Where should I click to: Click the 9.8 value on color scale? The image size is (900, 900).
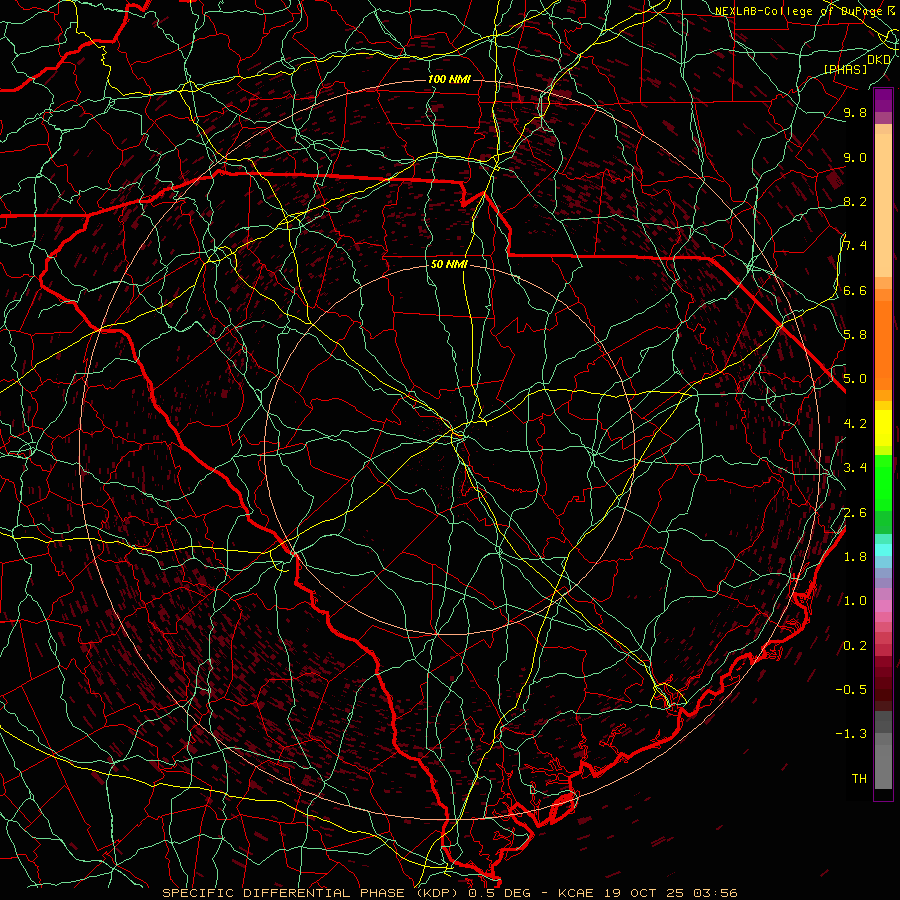pyautogui.click(x=855, y=112)
